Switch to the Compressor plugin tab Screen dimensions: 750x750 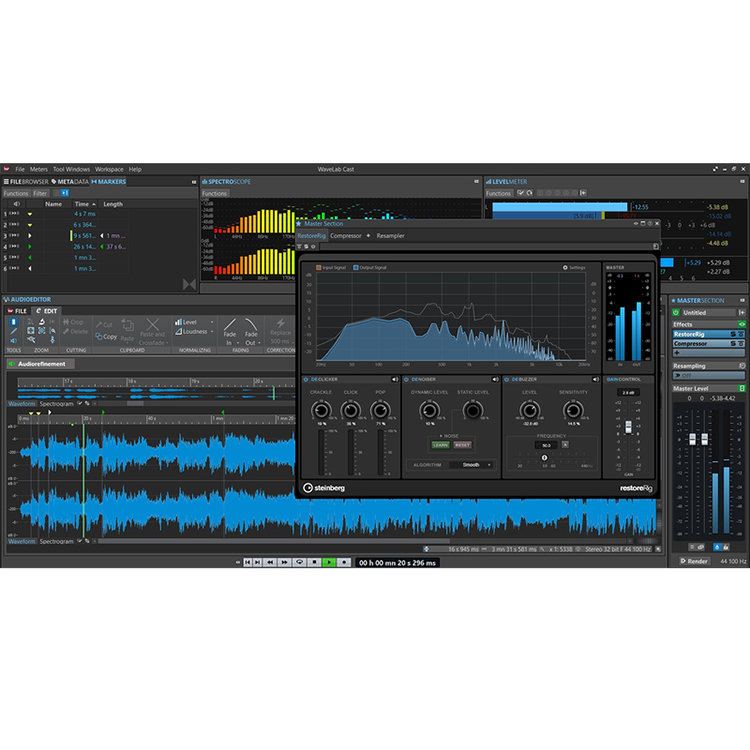(346, 236)
